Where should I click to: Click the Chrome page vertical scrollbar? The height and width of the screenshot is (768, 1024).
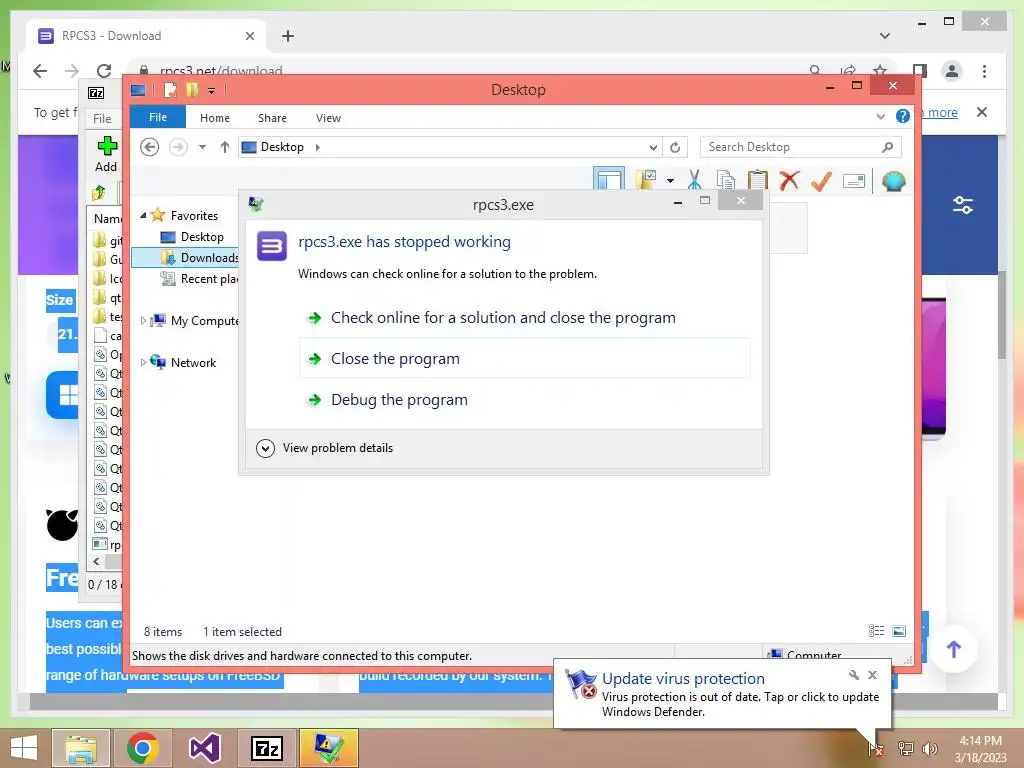[1001, 315]
